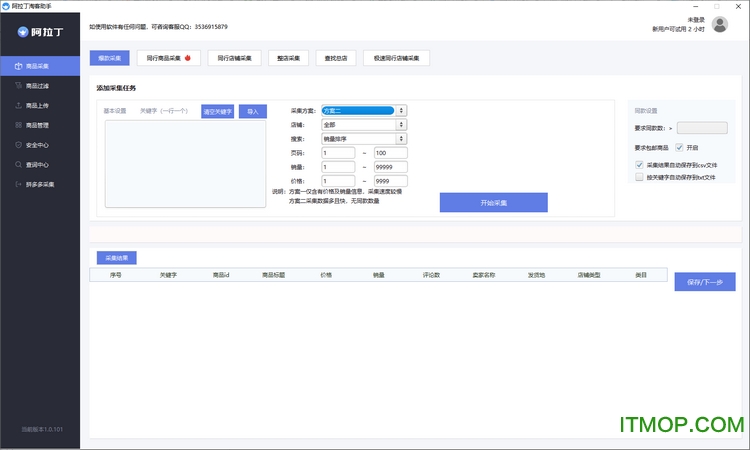Image resolution: width=750 pixels, height=450 pixels.
Task: Click the 要求同款数 input field
Action: click(x=701, y=128)
